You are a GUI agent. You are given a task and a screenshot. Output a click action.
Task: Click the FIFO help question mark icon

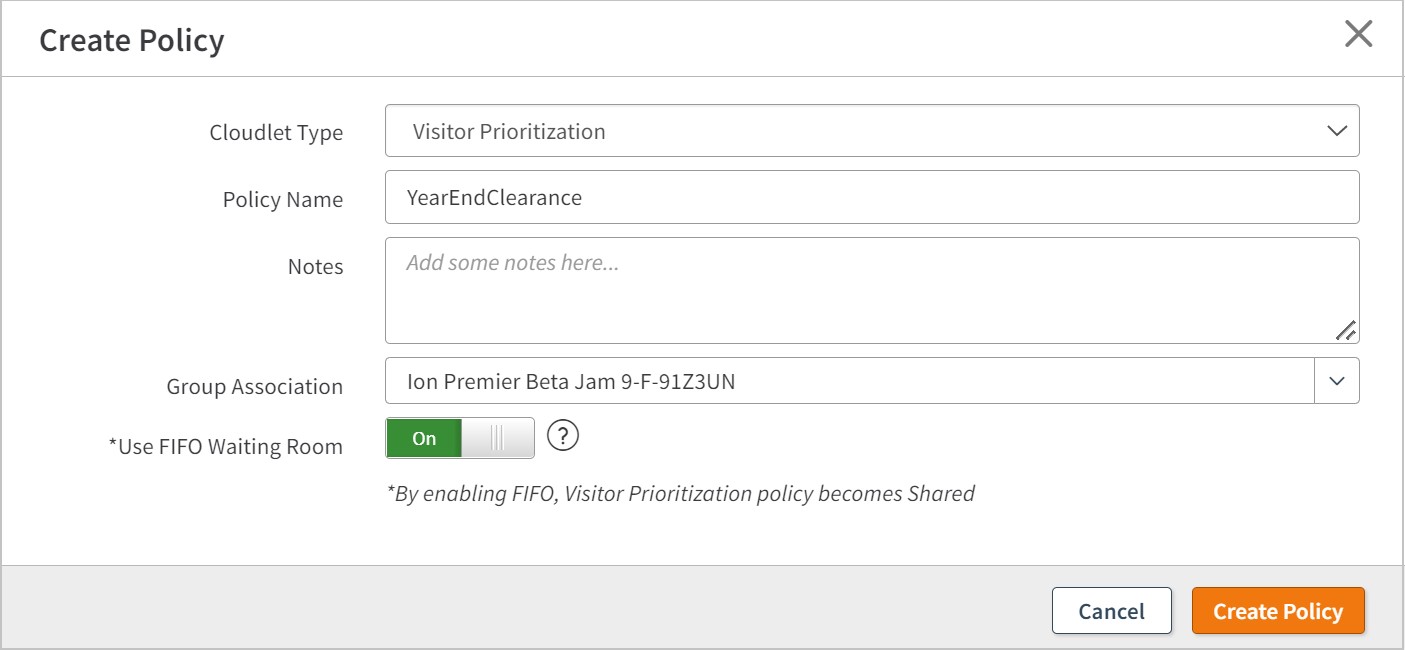564,436
